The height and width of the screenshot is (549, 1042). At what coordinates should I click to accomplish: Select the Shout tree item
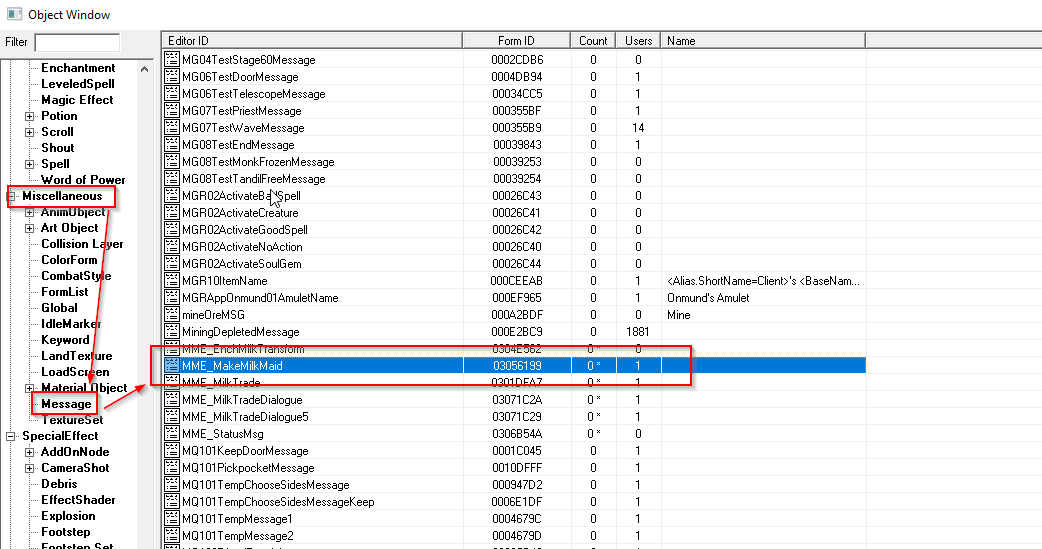[x=58, y=148]
